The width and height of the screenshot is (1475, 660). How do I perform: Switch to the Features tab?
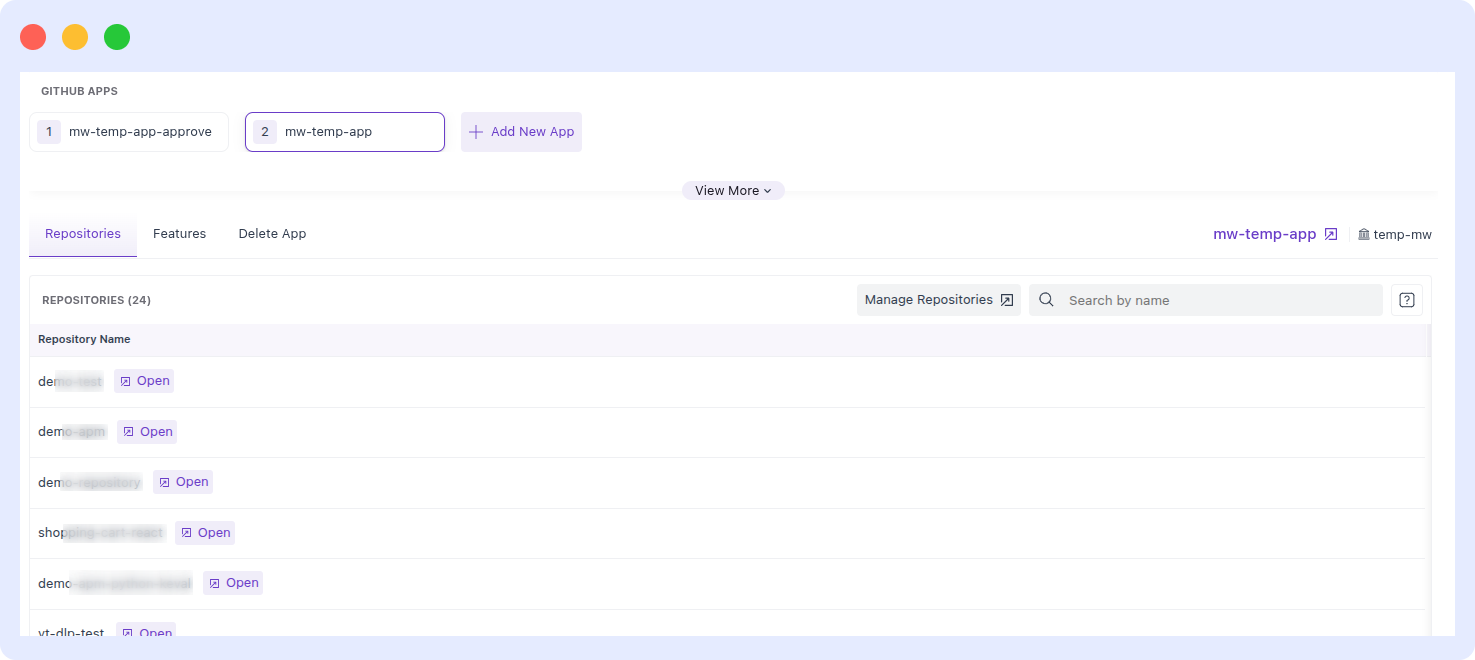pyautogui.click(x=179, y=233)
